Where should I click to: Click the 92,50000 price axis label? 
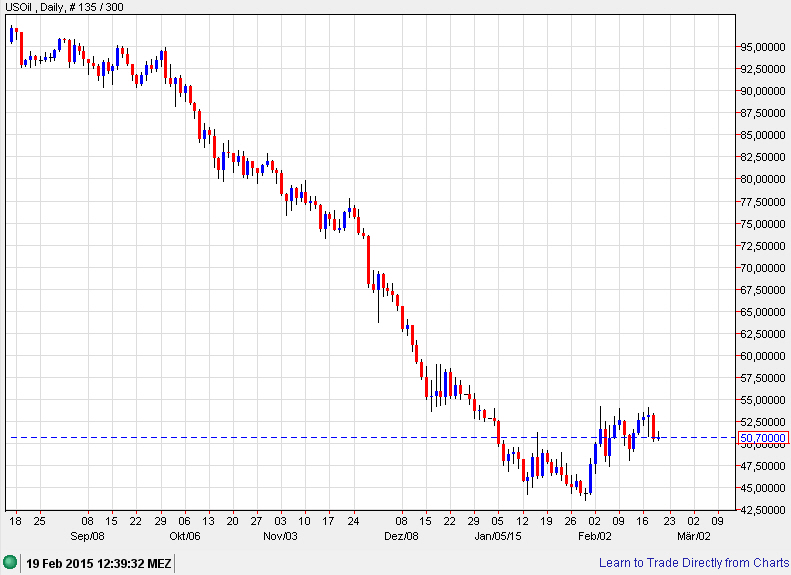763,69
